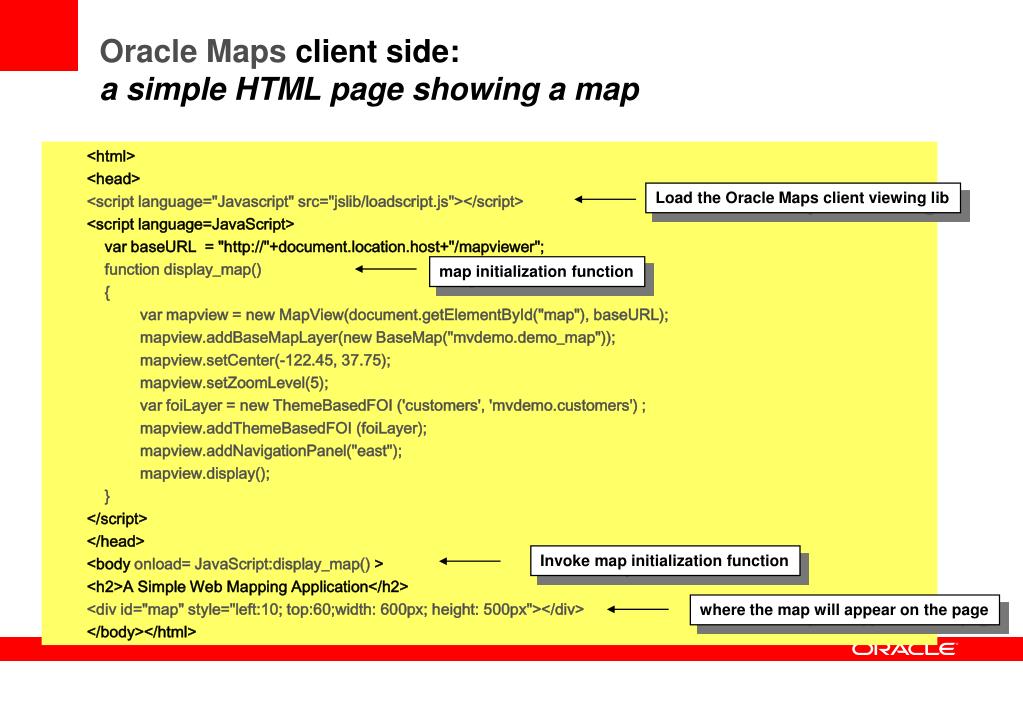Screen dimensions: 1023x708
Task: Click the '<body onload= JavaScript:display_map() >' line
Action: [x=235, y=564]
